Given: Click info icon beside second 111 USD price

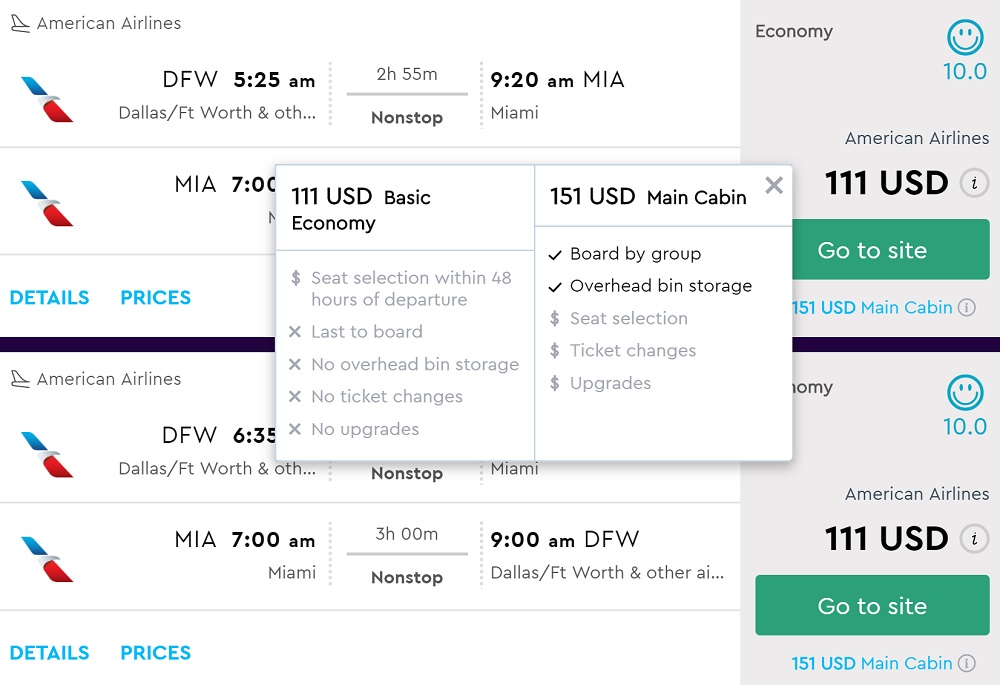Looking at the screenshot, I should [973, 539].
